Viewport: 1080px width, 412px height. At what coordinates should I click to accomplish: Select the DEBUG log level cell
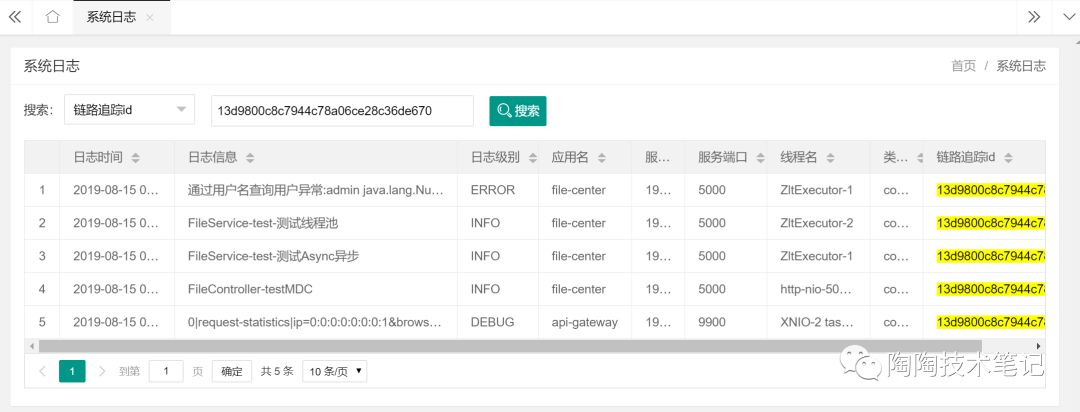point(492,322)
